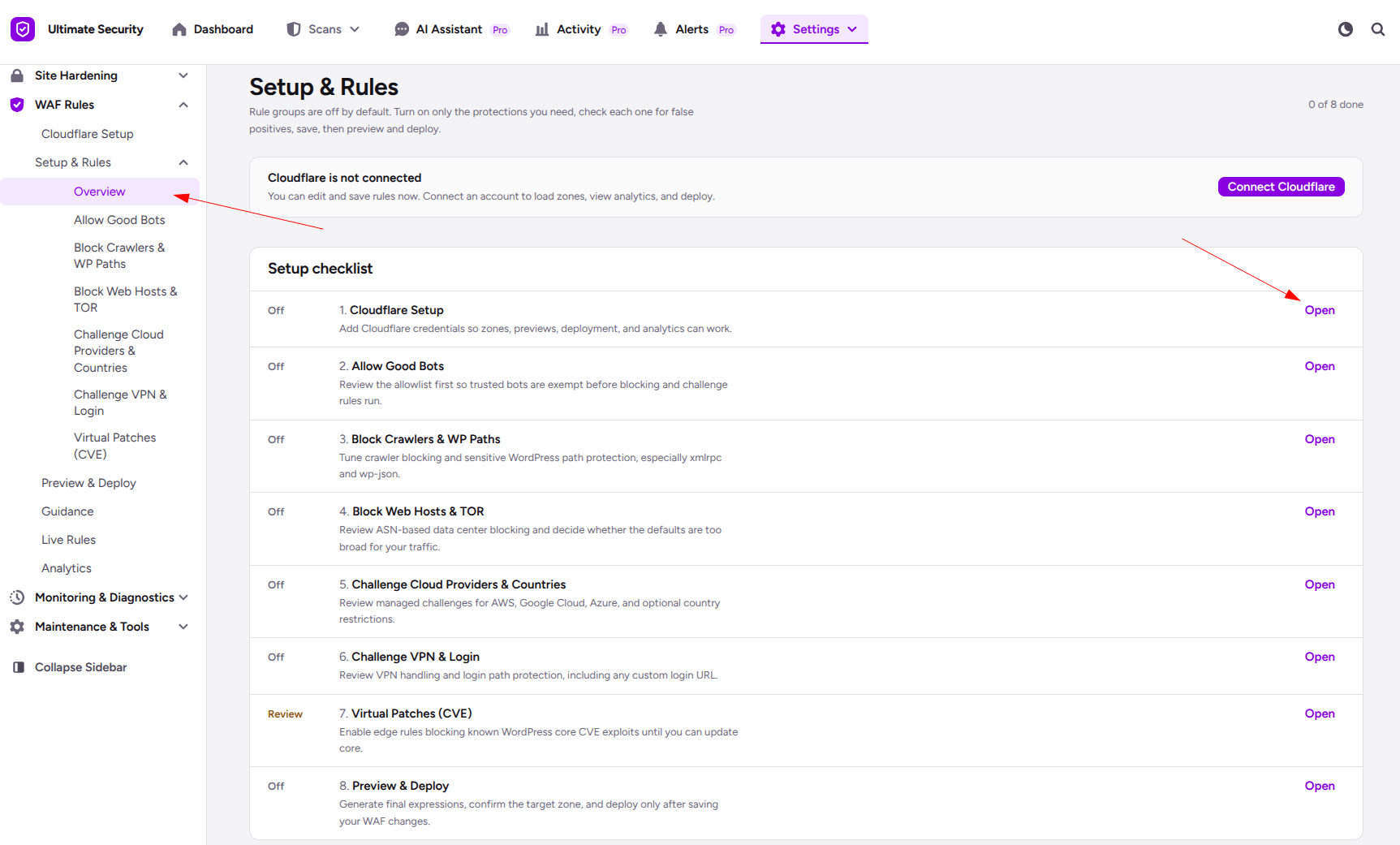Open the Settings dropdown menu
Viewport: 1400px width, 845px height.
tap(814, 29)
